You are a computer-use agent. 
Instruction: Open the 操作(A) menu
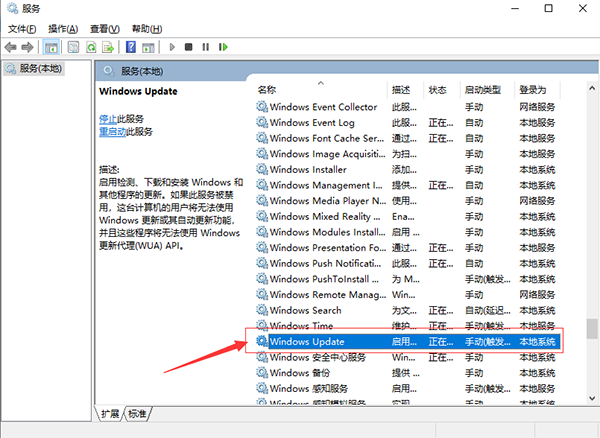coord(64,28)
